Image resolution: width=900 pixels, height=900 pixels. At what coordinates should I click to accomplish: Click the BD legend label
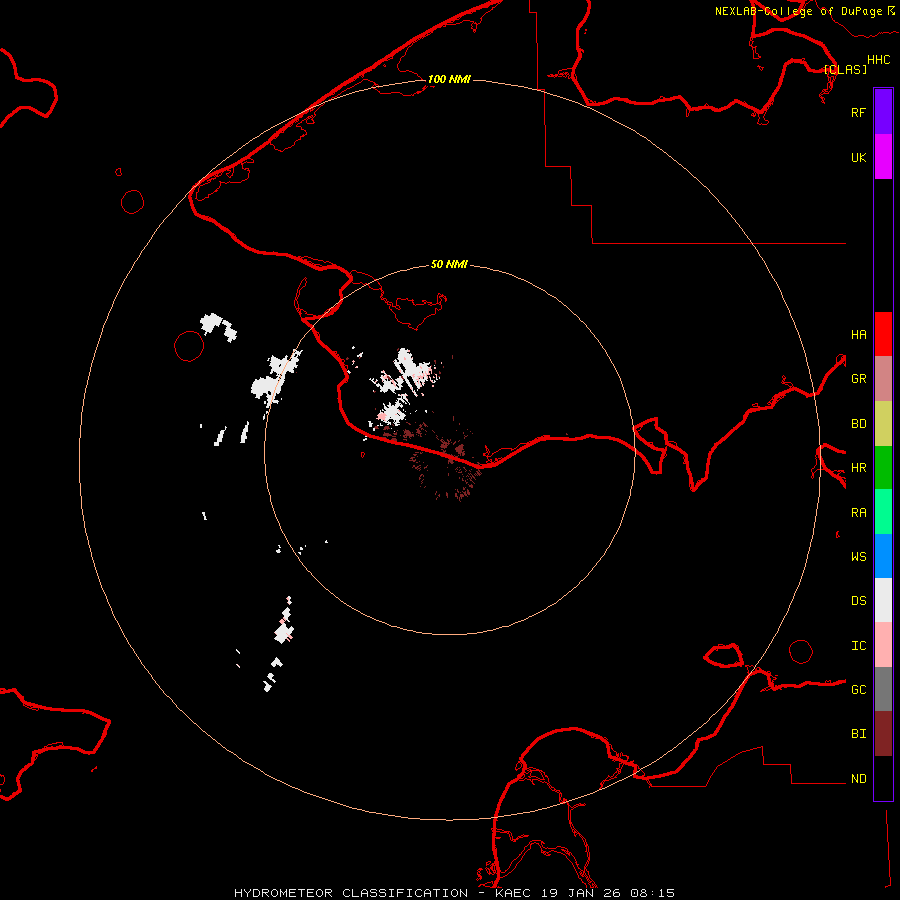pyautogui.click(x=858, y=424)
